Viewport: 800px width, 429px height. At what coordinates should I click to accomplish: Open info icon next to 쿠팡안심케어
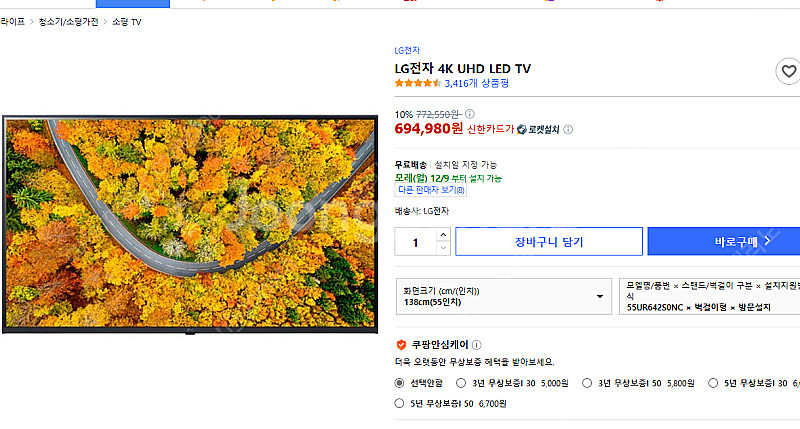click(x=477, y=345)
